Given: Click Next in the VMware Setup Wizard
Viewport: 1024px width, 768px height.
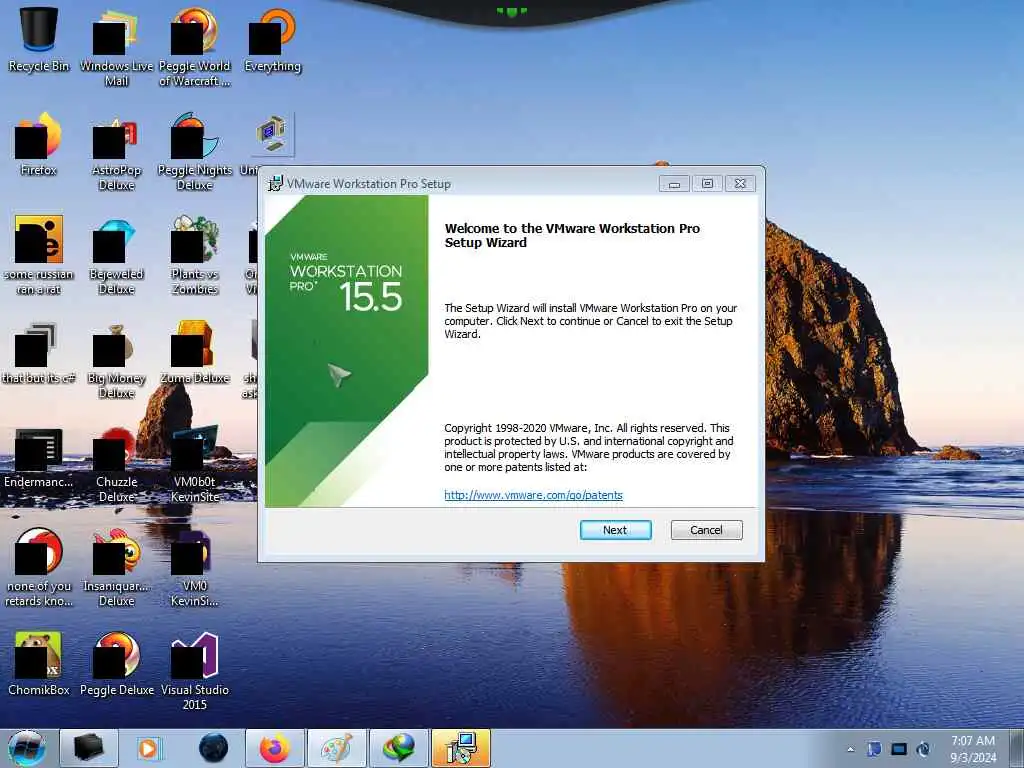Looking at the screenshot, I should (615, 530).
